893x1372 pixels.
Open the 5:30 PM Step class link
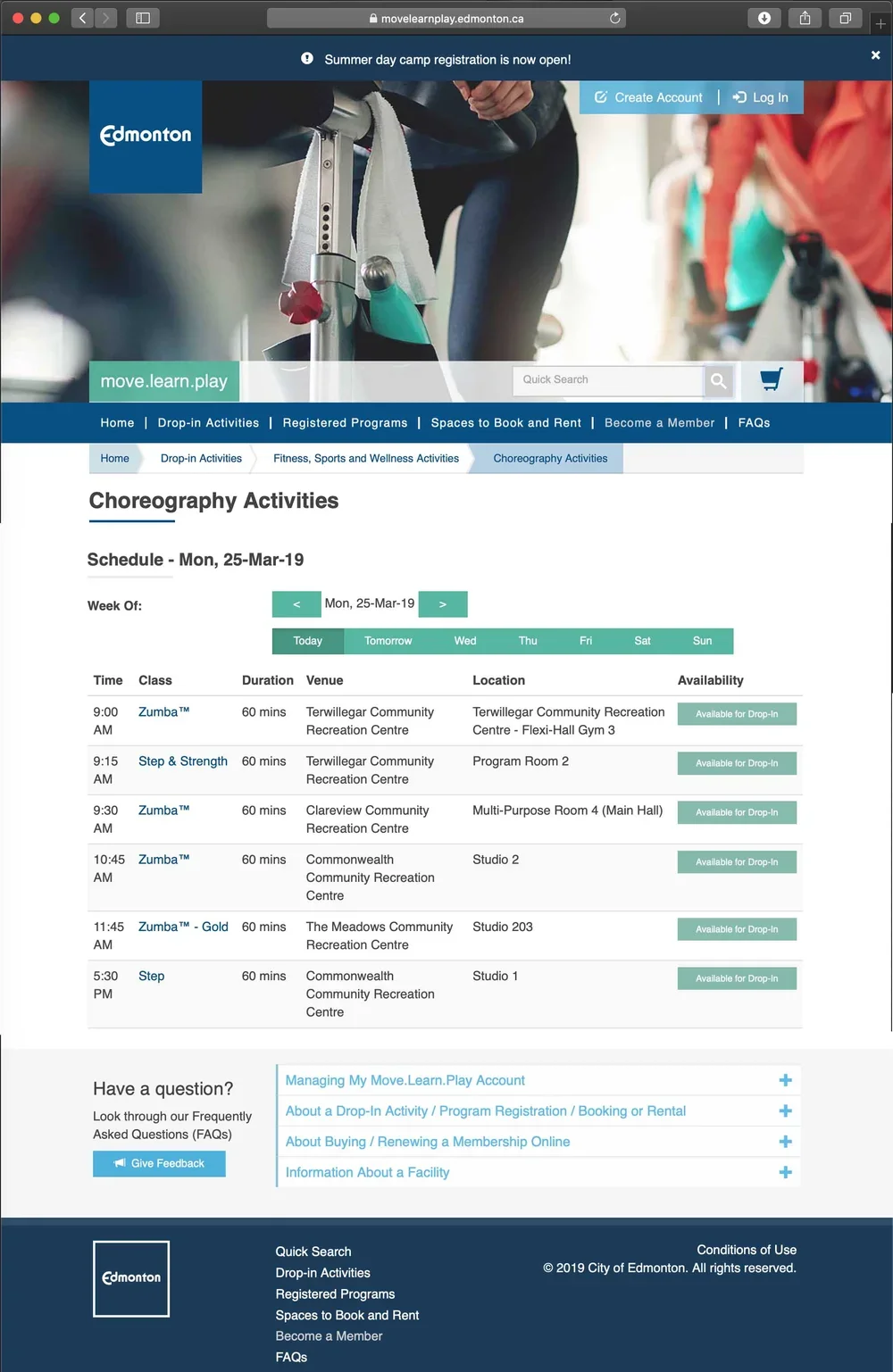tap(152, 977)
